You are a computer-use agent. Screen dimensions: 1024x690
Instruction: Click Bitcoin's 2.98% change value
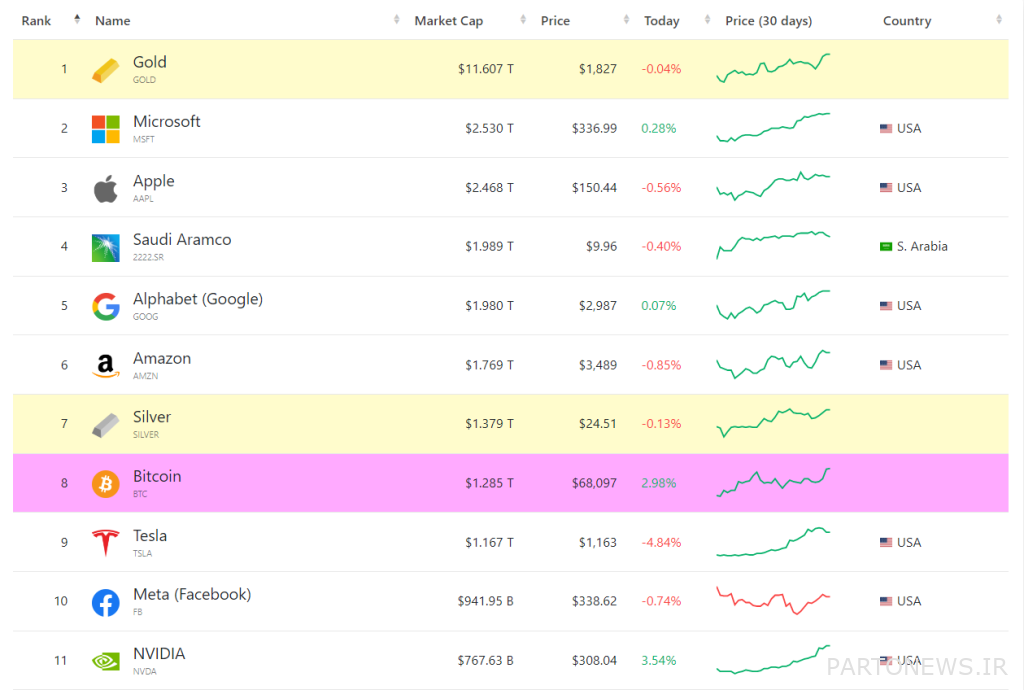tap(658, 483)
